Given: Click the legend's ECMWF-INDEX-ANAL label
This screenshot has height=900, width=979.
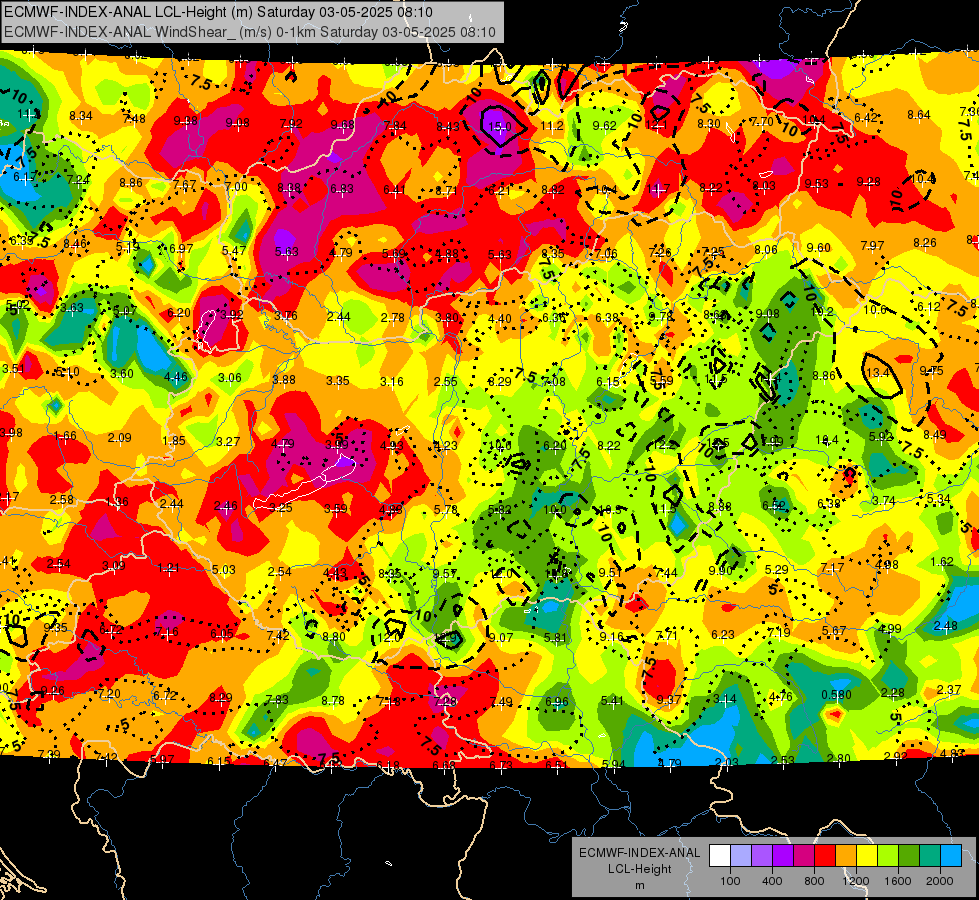Looking at the screenshot, I should pyautogui.click(x=639, y=853).
